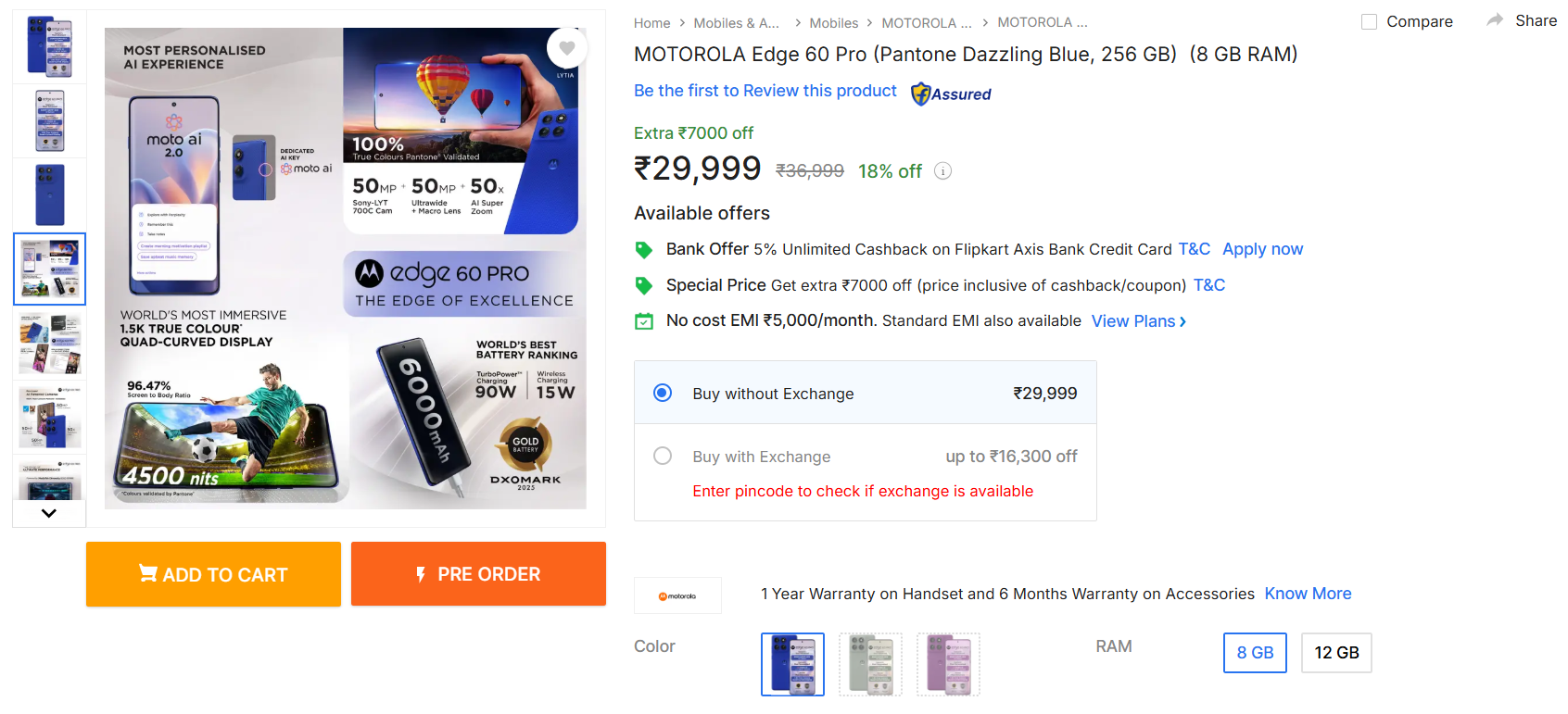Open the Mobiles breadcrumb link

[x=833, y=23]
